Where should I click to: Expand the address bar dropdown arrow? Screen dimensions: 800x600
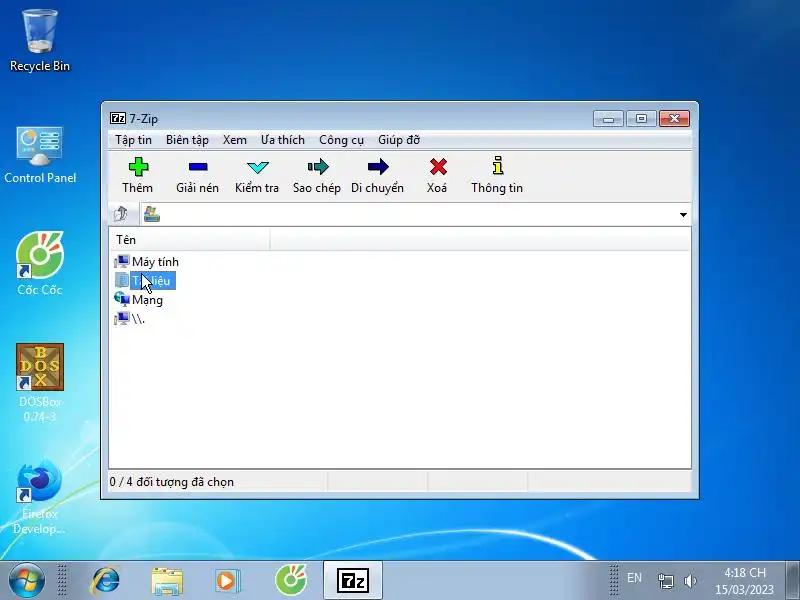point(683,215)
